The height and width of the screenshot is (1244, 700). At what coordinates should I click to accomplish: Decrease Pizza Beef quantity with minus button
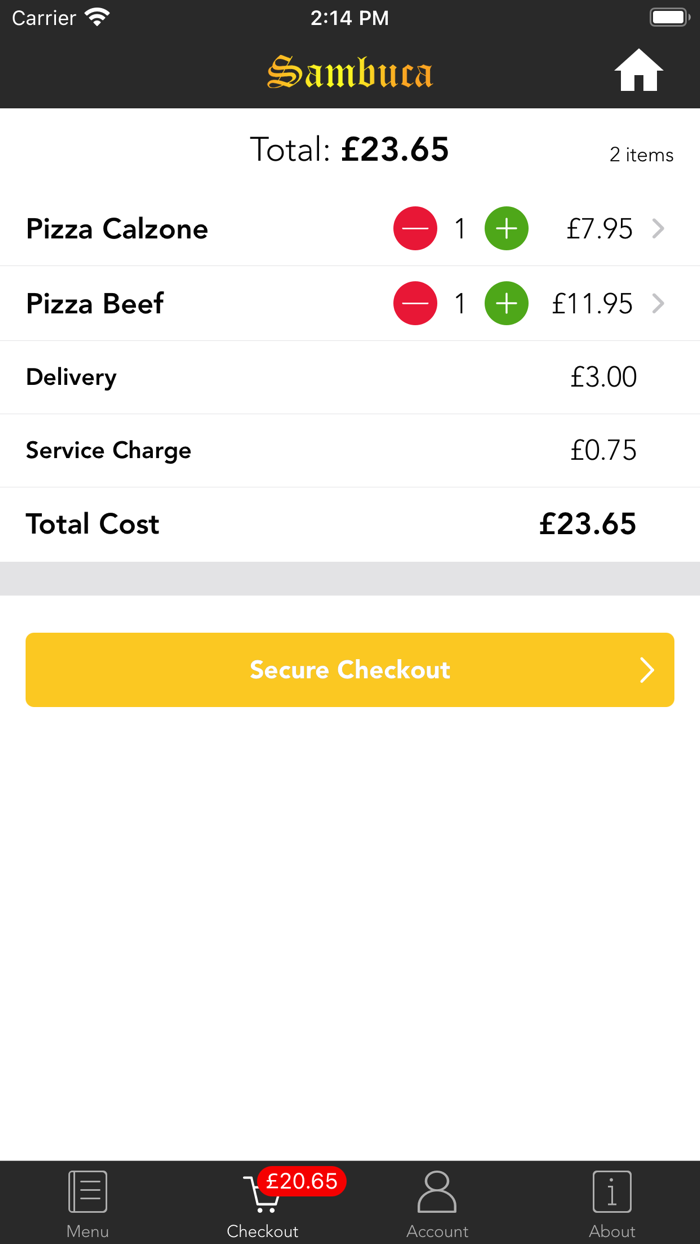(415, 304)
